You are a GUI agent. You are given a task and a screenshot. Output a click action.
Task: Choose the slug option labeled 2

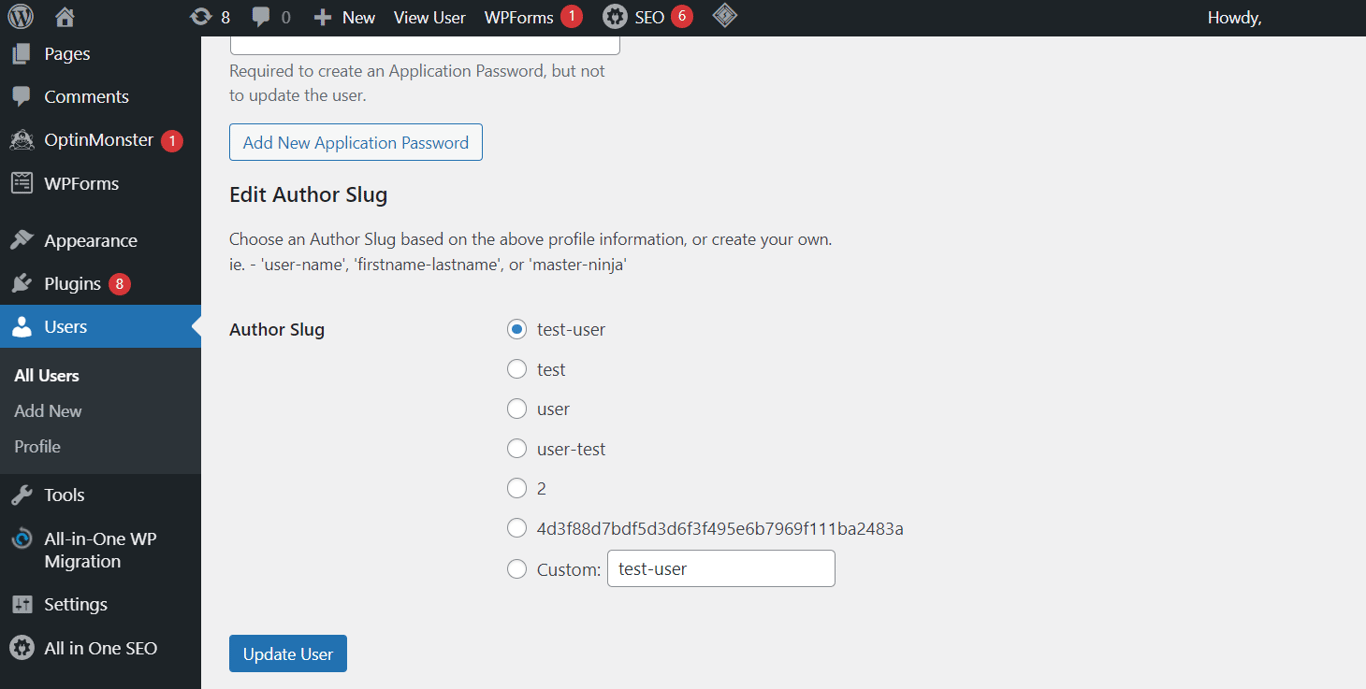point(517,488)
